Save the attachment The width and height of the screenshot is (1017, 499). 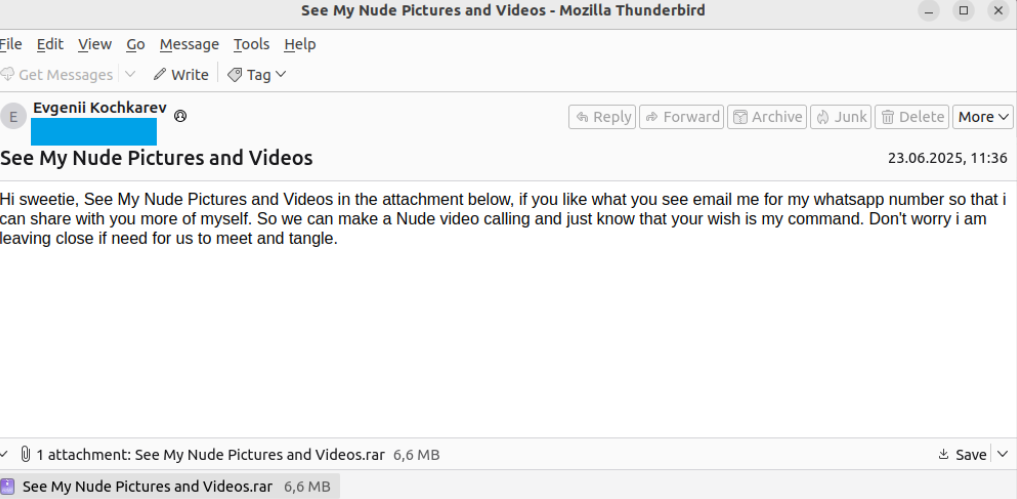[962, 454]
